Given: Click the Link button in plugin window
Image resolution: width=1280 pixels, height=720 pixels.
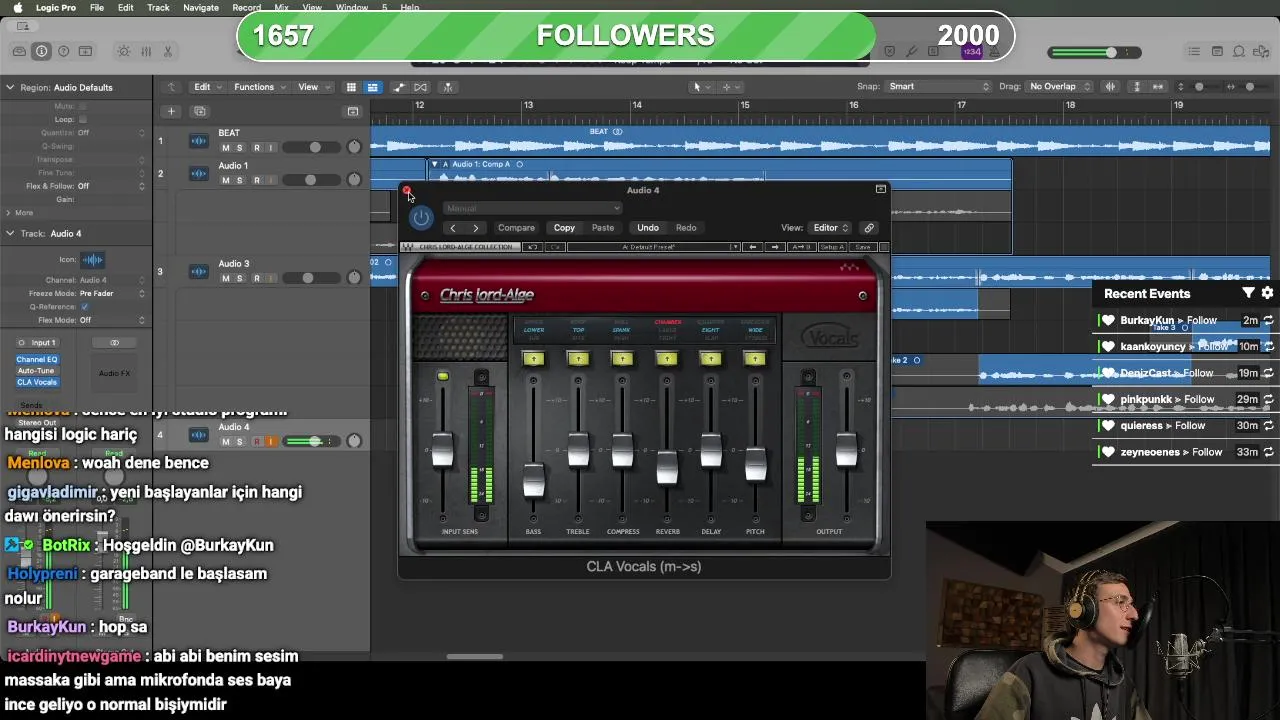Looking at the screenshot, I should 869,228.
